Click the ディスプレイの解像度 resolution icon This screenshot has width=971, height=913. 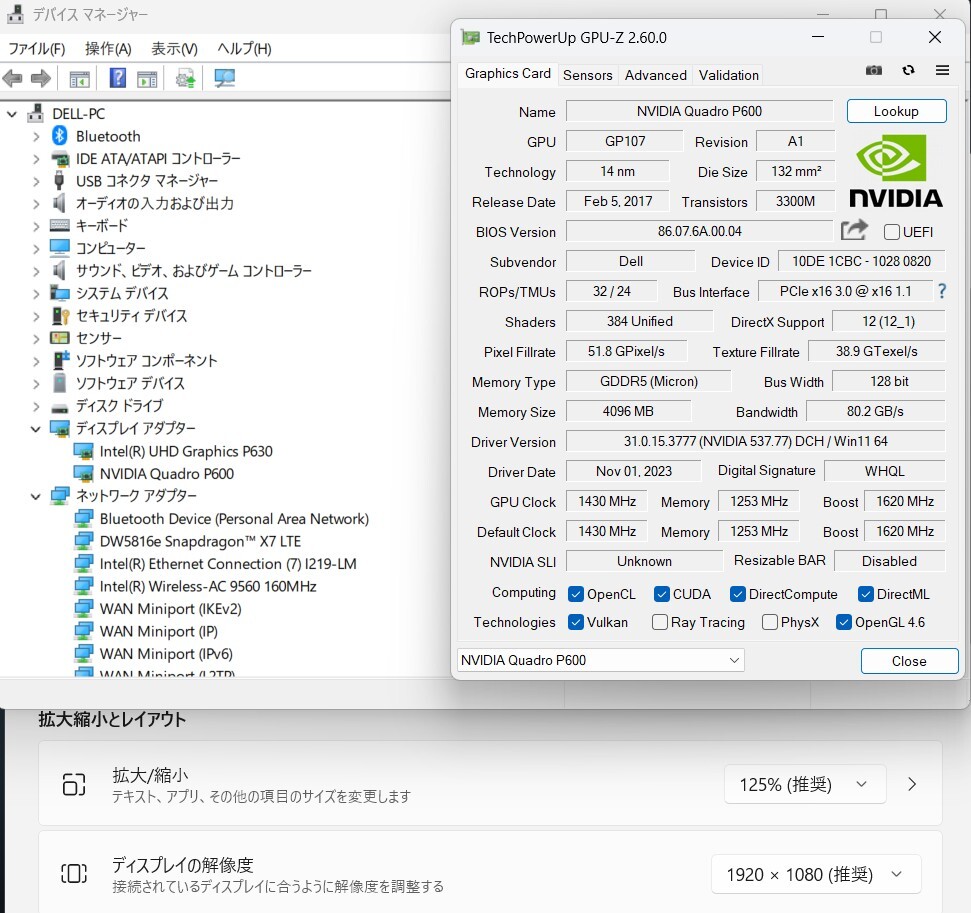[74, 874]
